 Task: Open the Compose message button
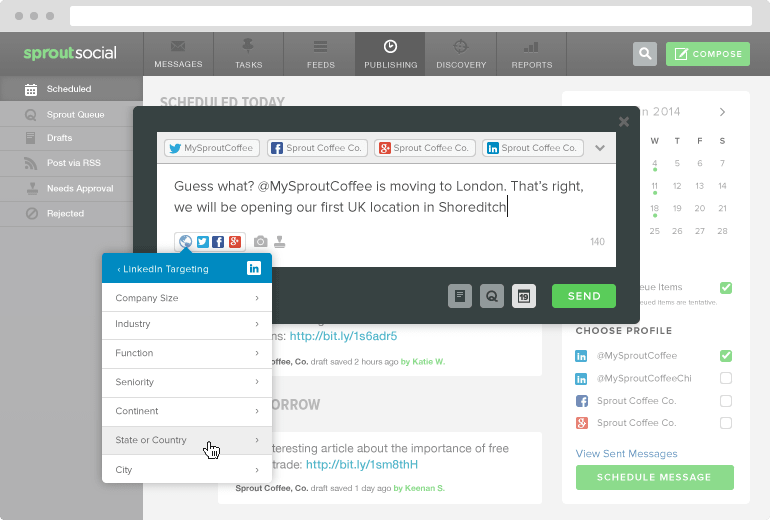pos(708,54)
